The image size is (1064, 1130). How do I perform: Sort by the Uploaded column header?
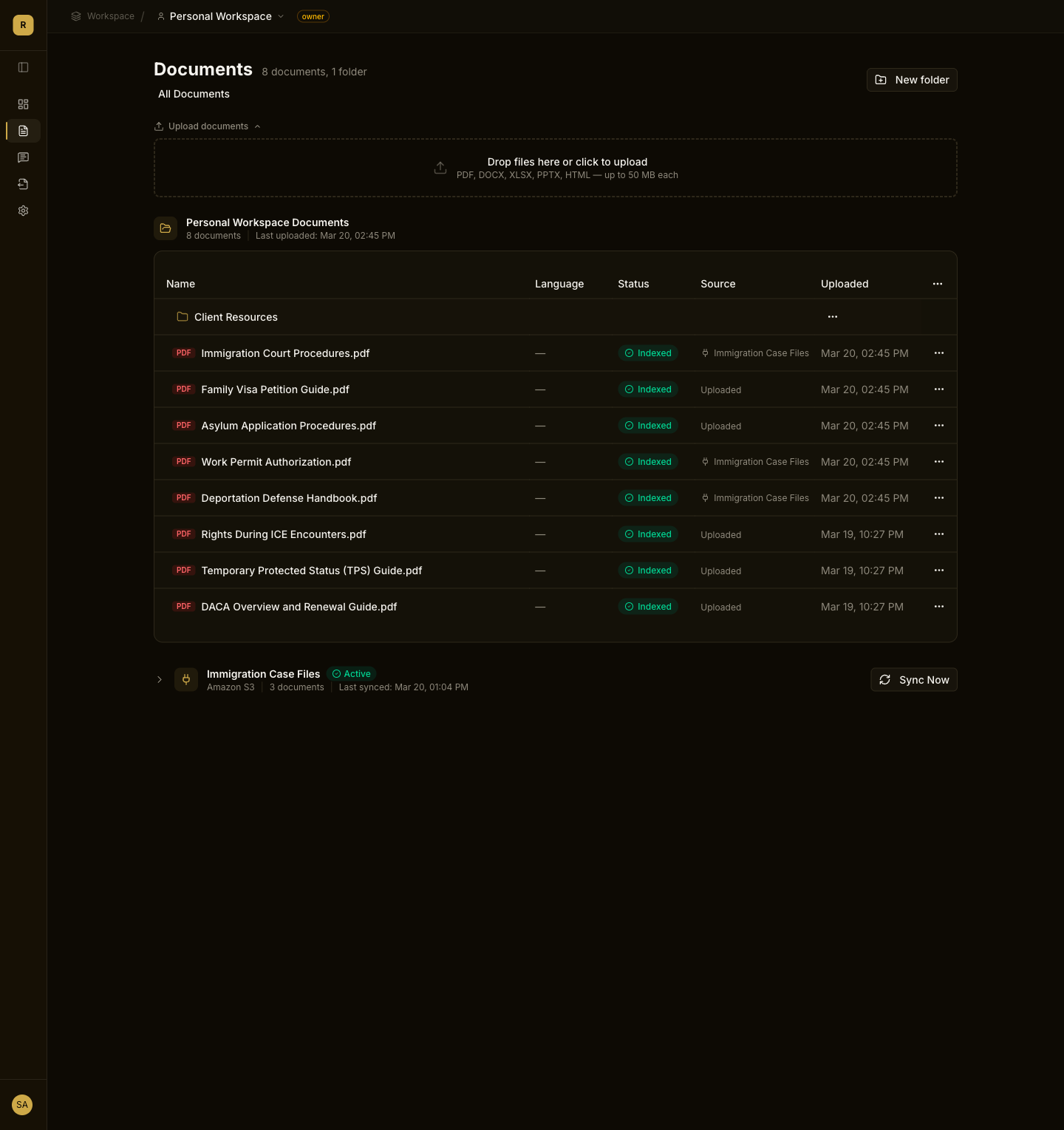[845, 284]
